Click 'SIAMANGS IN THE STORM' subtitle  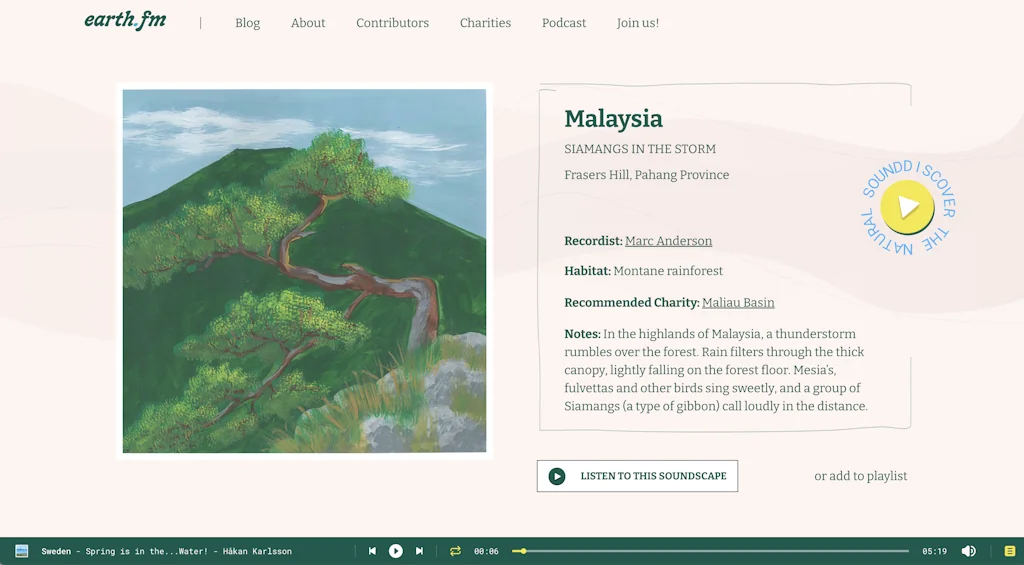click(x=640, y=149)
